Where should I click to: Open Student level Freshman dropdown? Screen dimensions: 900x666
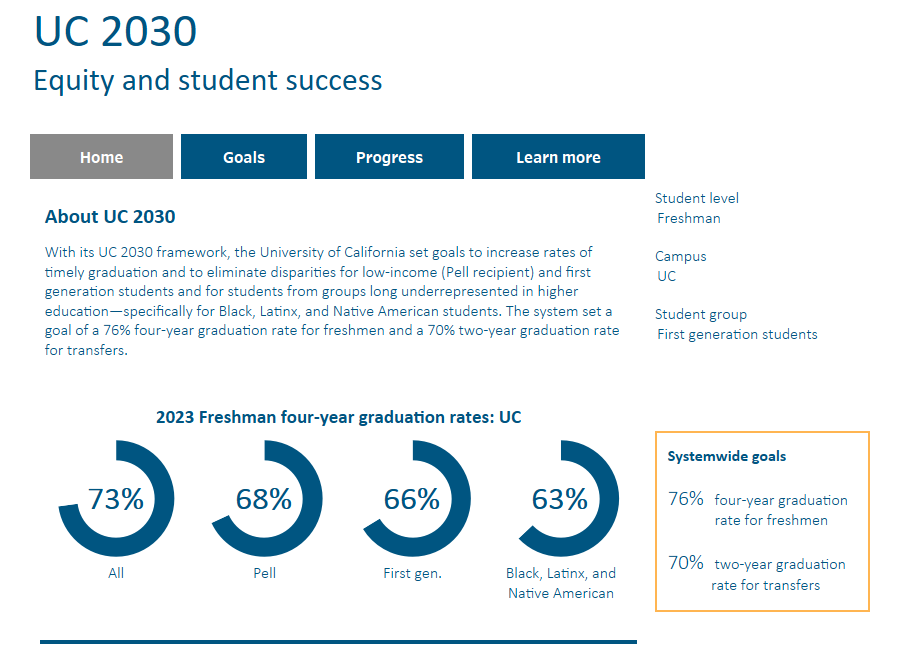689,218
